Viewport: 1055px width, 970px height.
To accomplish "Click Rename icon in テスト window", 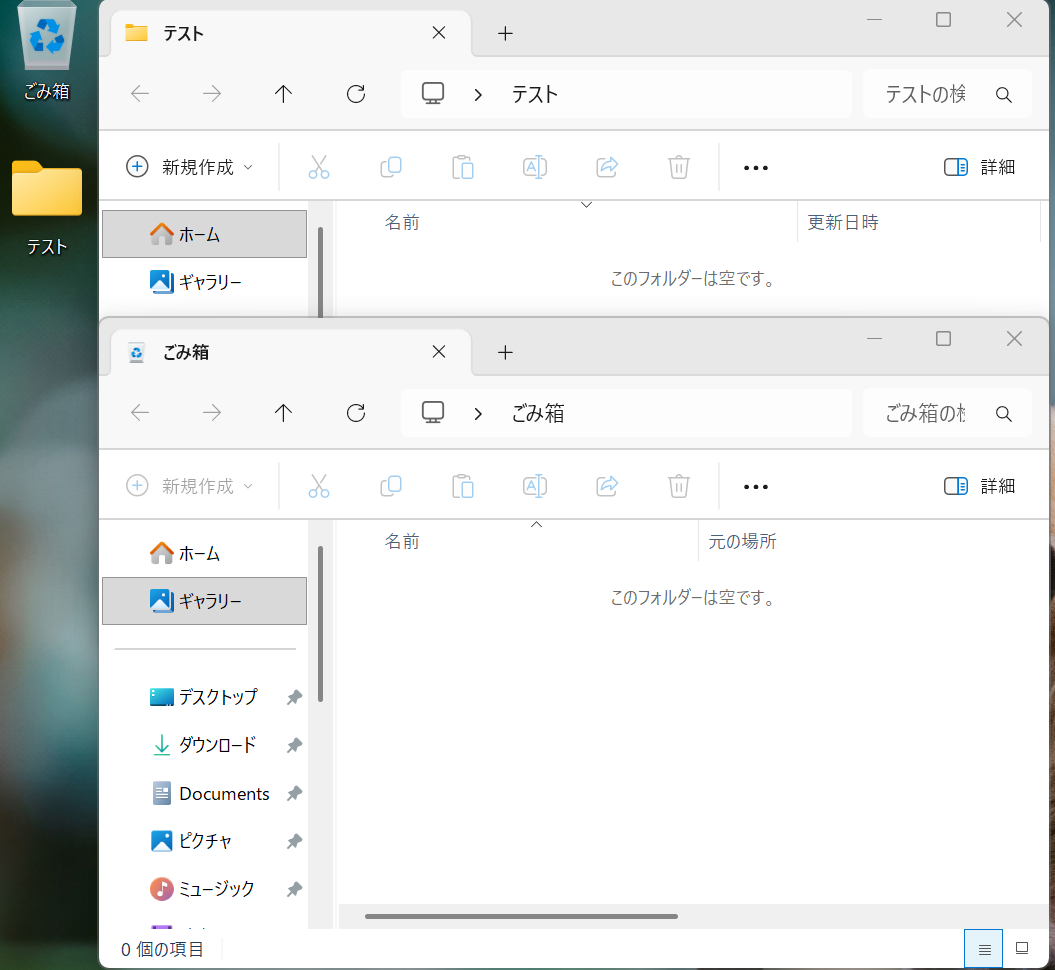I will tap(535, 167).
